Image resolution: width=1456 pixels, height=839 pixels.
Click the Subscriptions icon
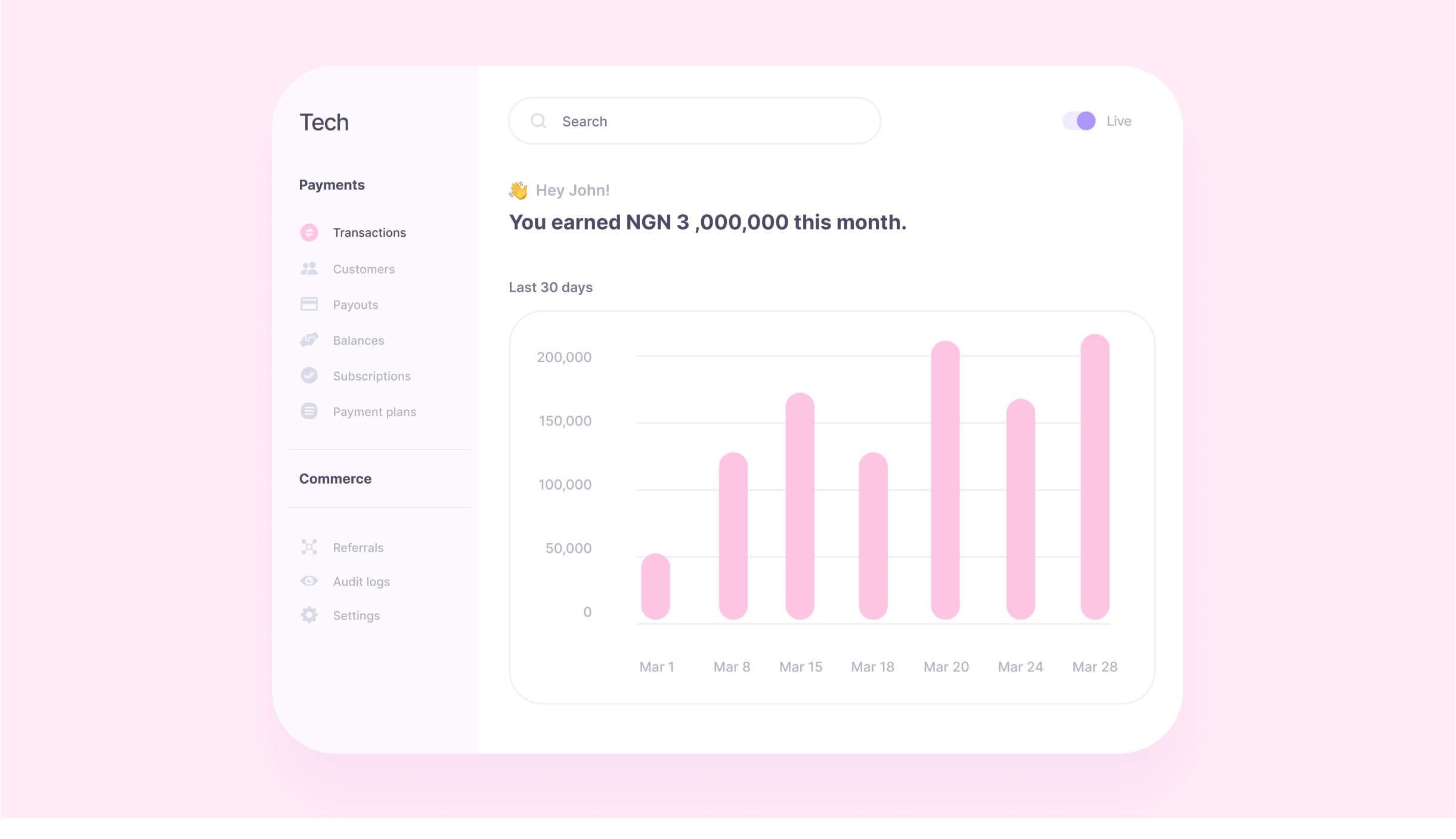[x=309, y=376]
